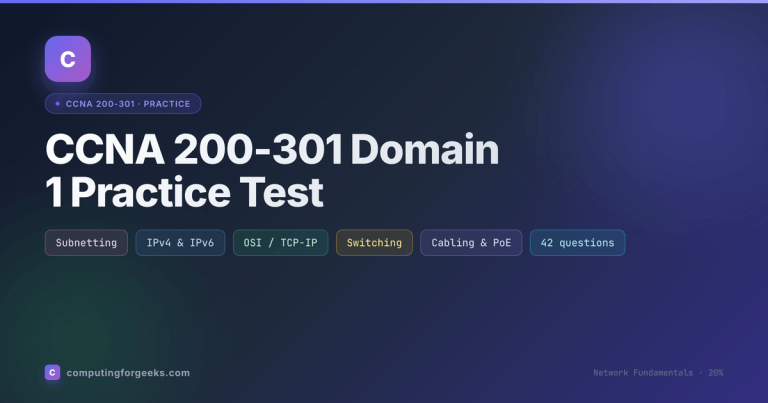768x403 pixels.
Task: Select the IPv4 & IPv6 tag
Action: click(x=180, y=243)
